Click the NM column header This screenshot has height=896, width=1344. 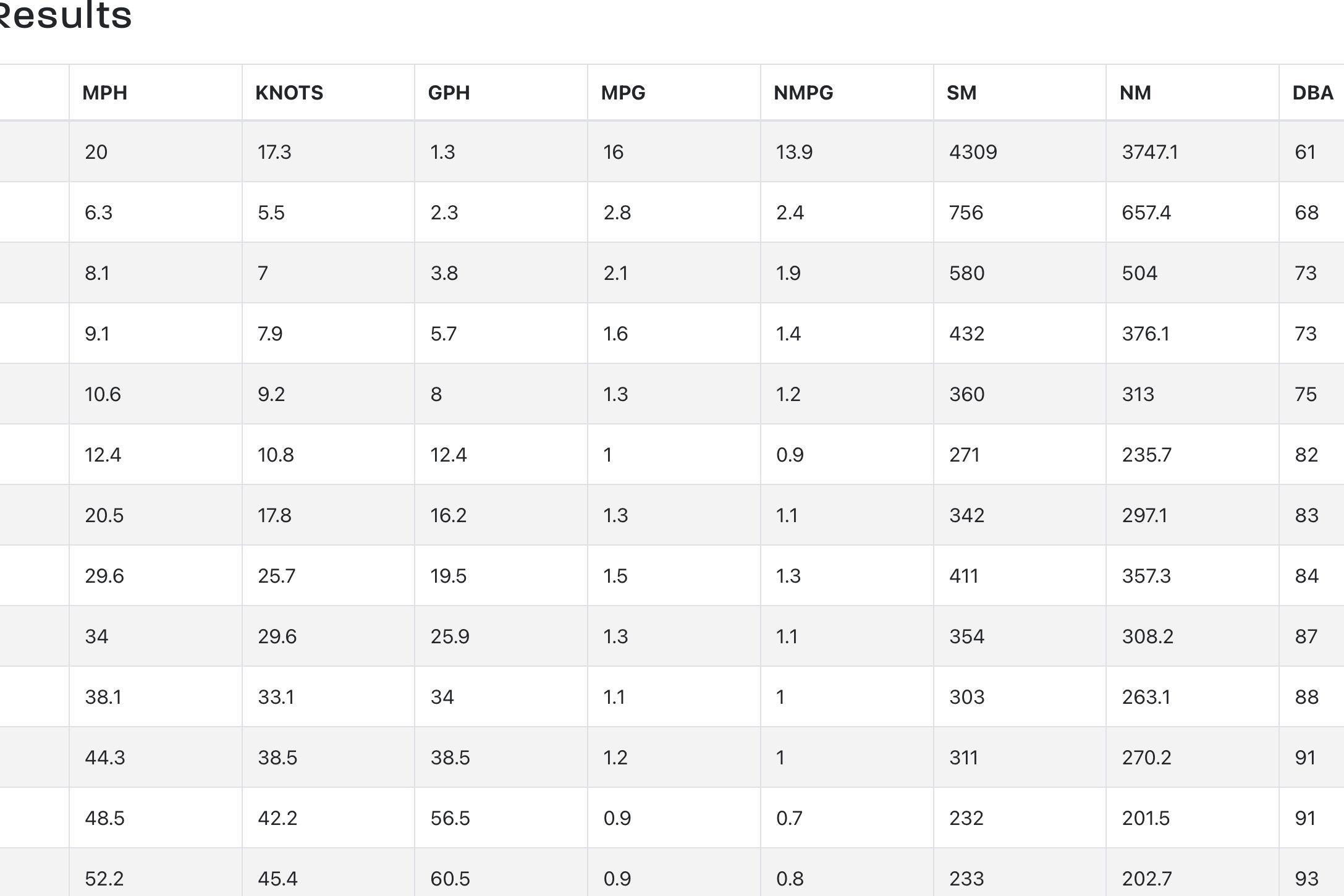(x=1135, y=93)
